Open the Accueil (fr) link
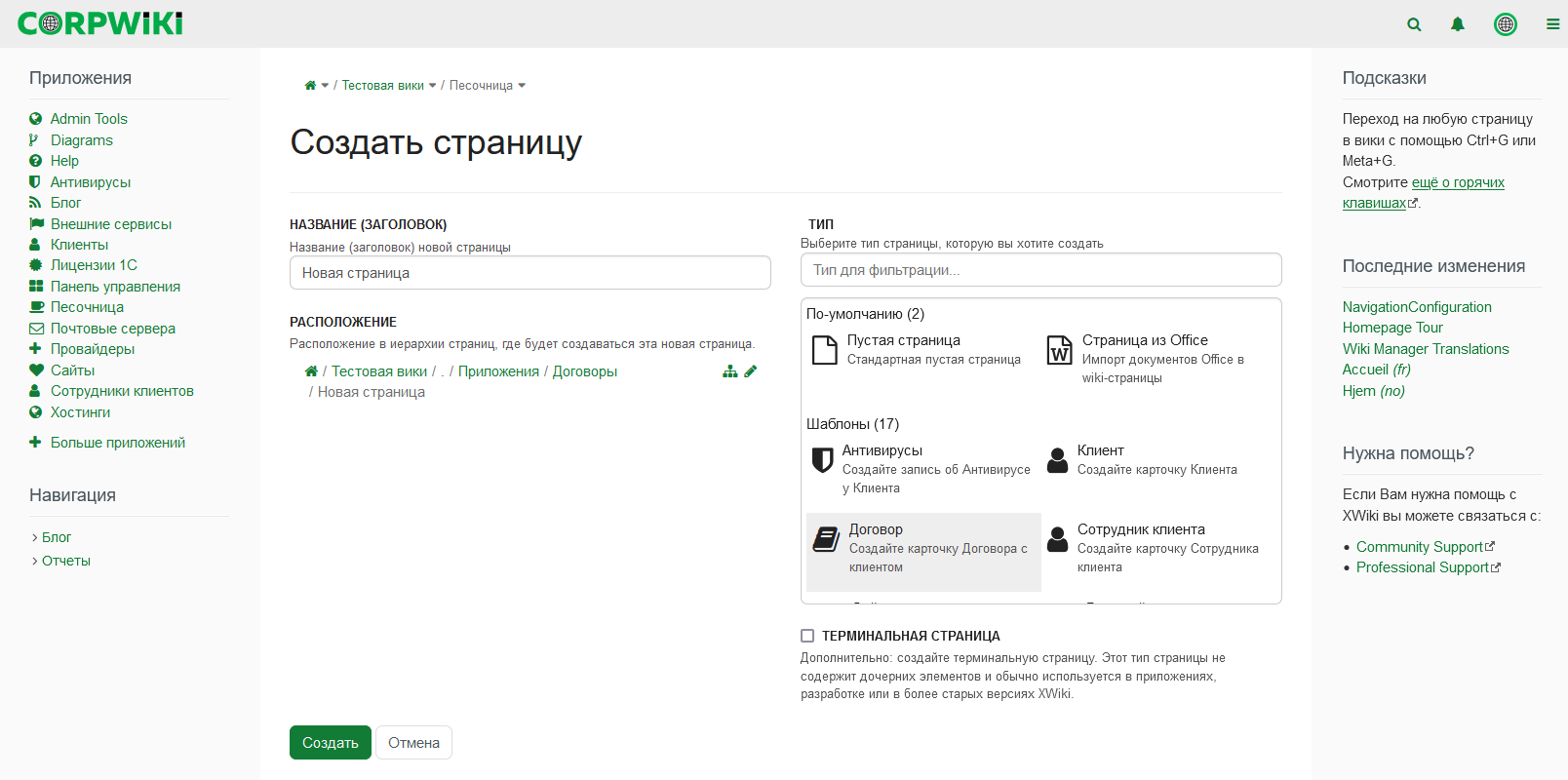 click(x=1377, y=370)
